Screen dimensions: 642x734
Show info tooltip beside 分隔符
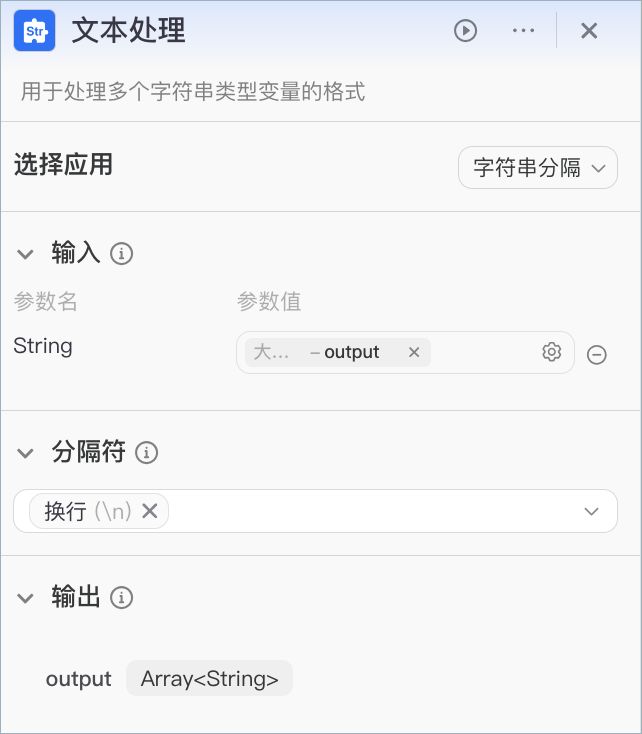pyautogui.click(x=147, y=453)
